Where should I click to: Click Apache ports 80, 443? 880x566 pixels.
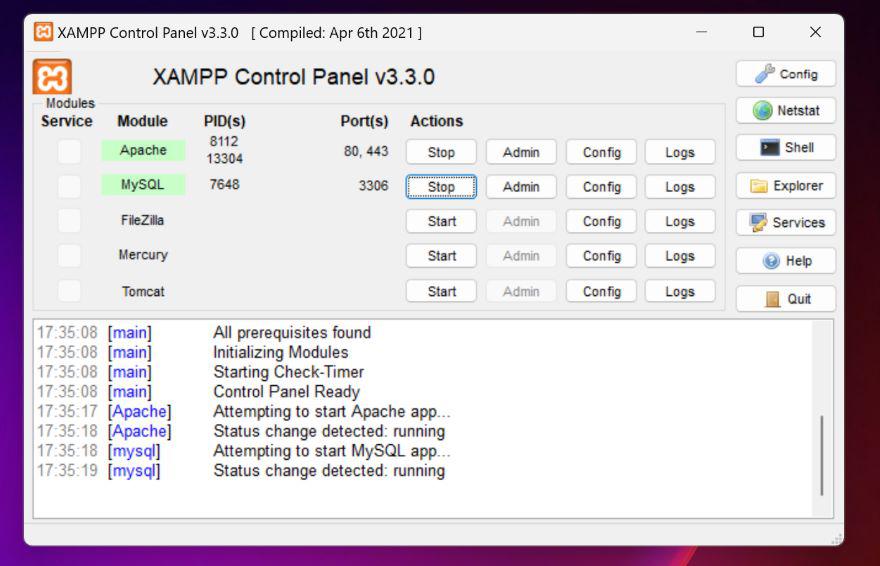tap(366, 151)
